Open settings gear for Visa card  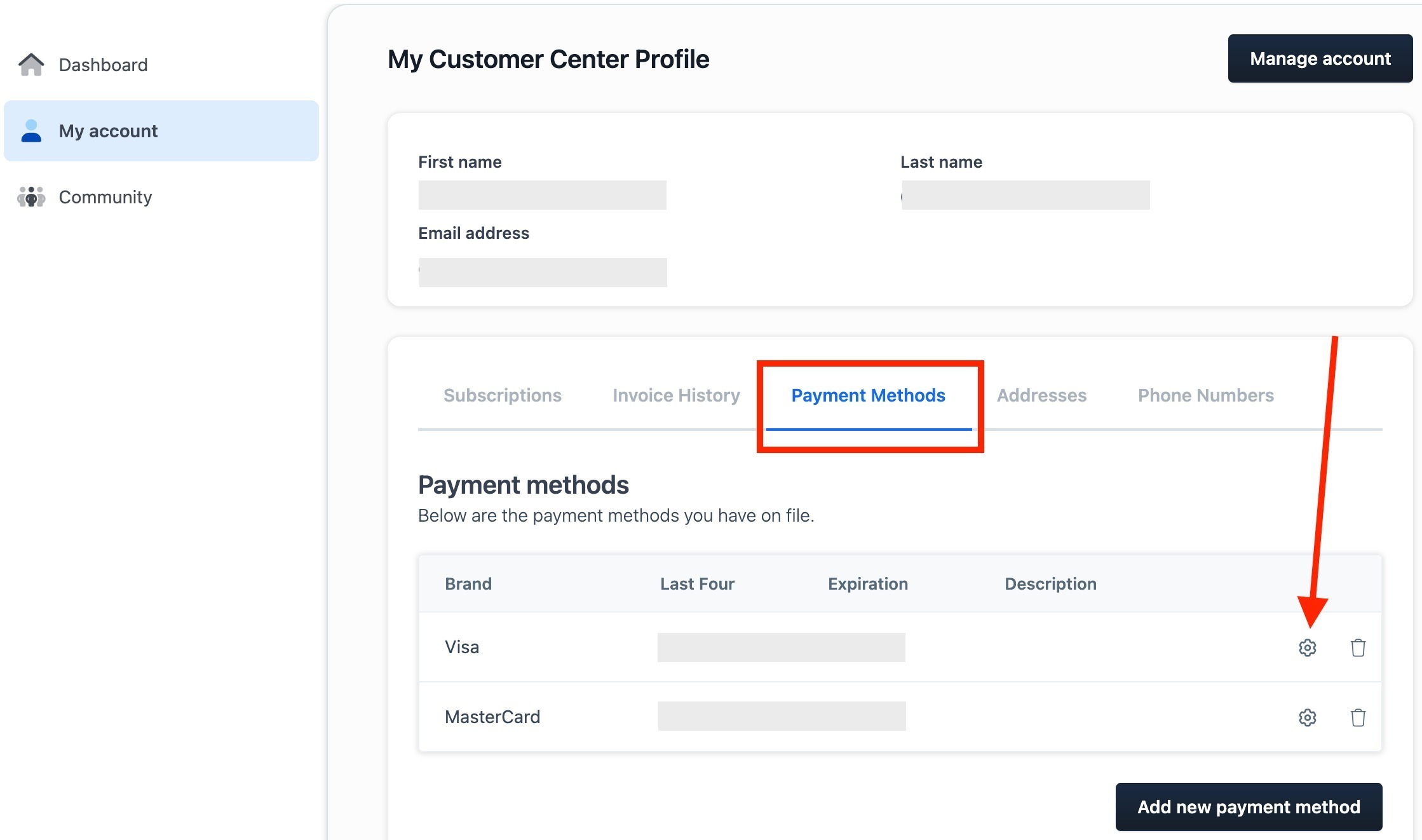point(1307,647)
